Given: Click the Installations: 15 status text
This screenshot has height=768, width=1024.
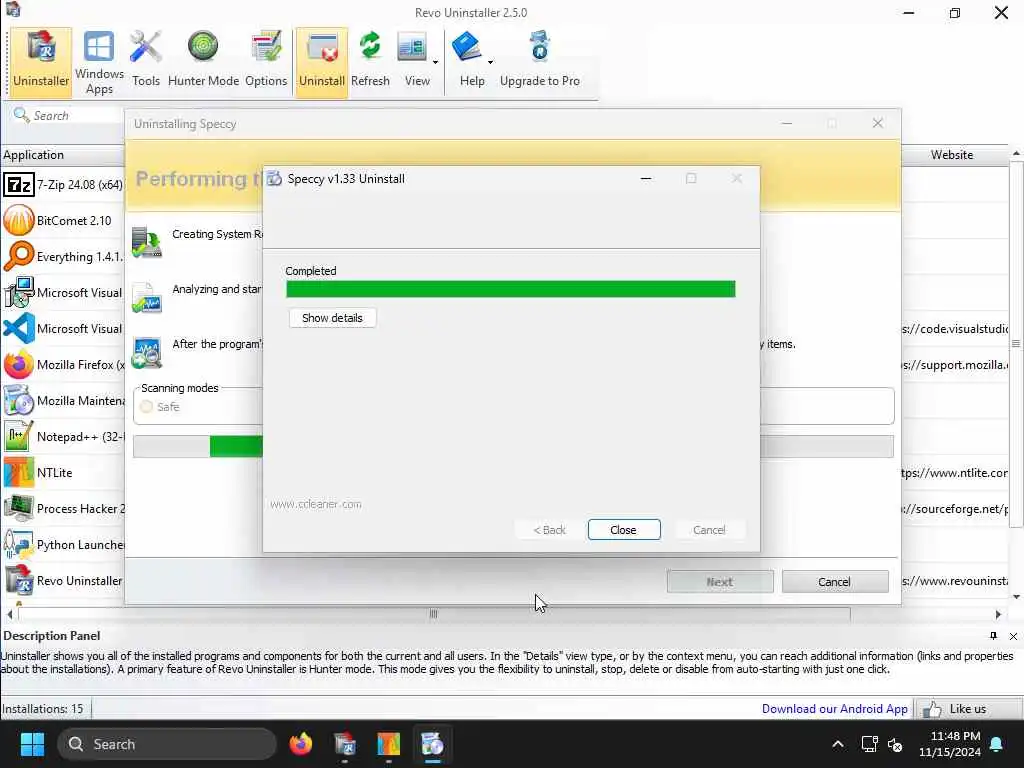Looking at the screenshot, I should (42, 709).
